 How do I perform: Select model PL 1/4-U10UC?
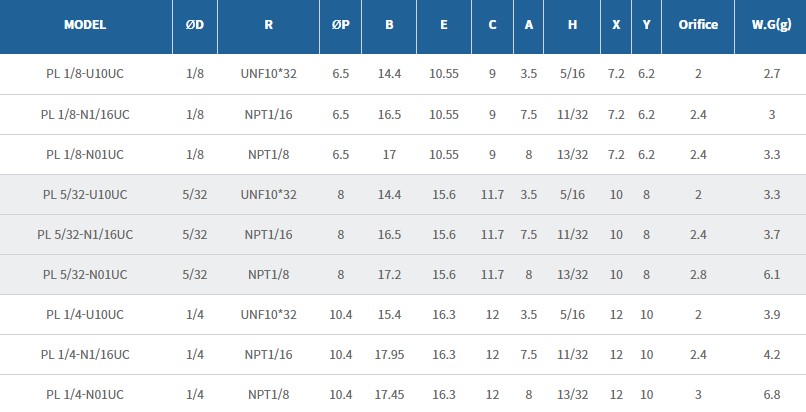[x=85, y=314]
